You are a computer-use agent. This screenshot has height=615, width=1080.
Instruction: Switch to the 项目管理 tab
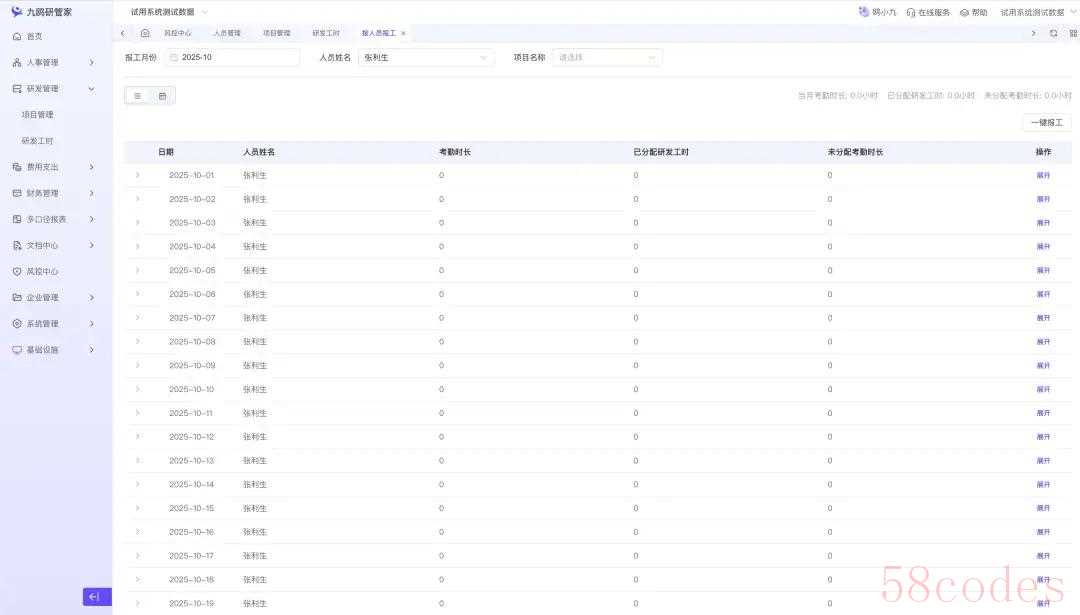coord(277,33)
